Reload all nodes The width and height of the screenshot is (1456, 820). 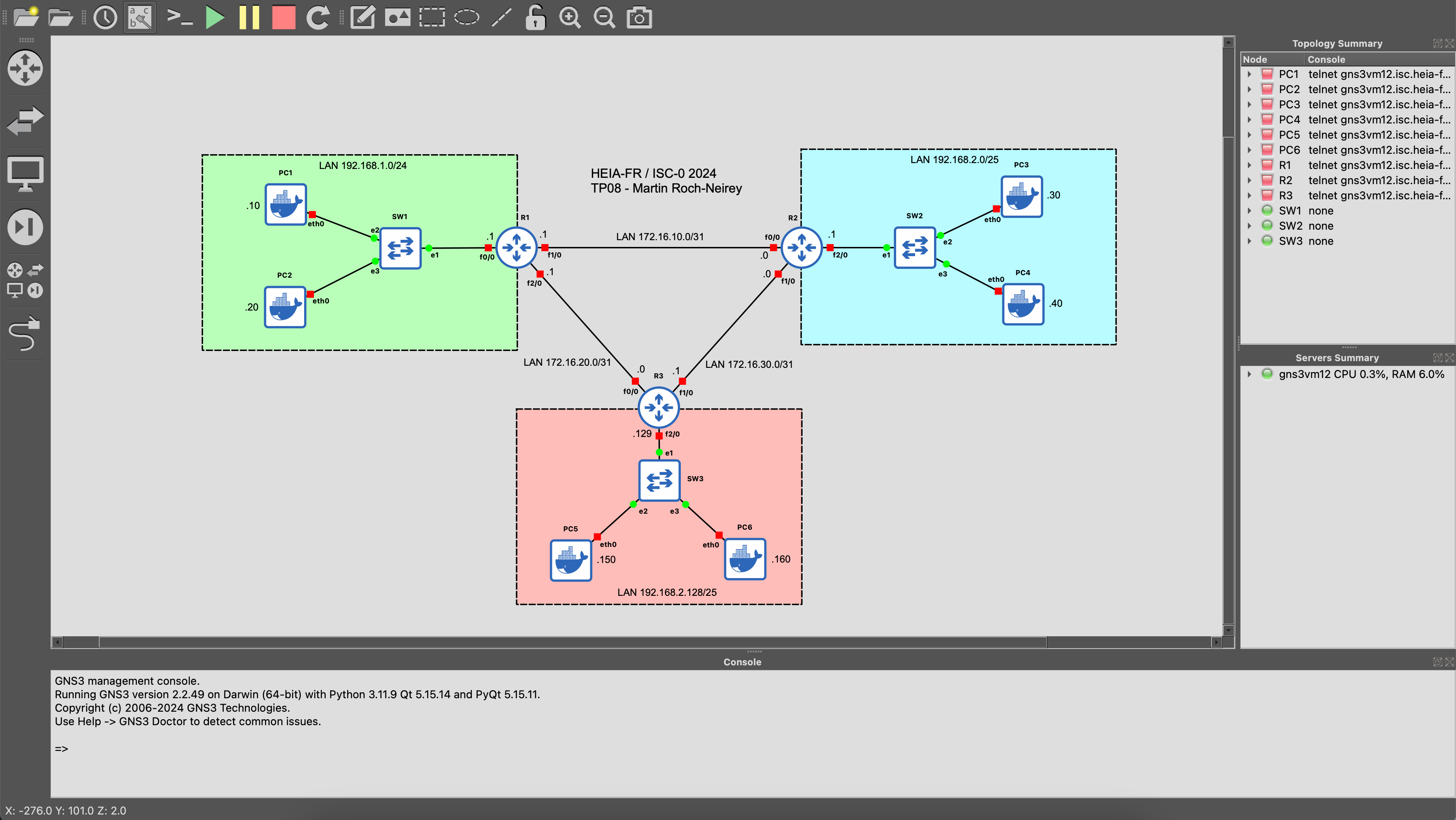(318, 17)
